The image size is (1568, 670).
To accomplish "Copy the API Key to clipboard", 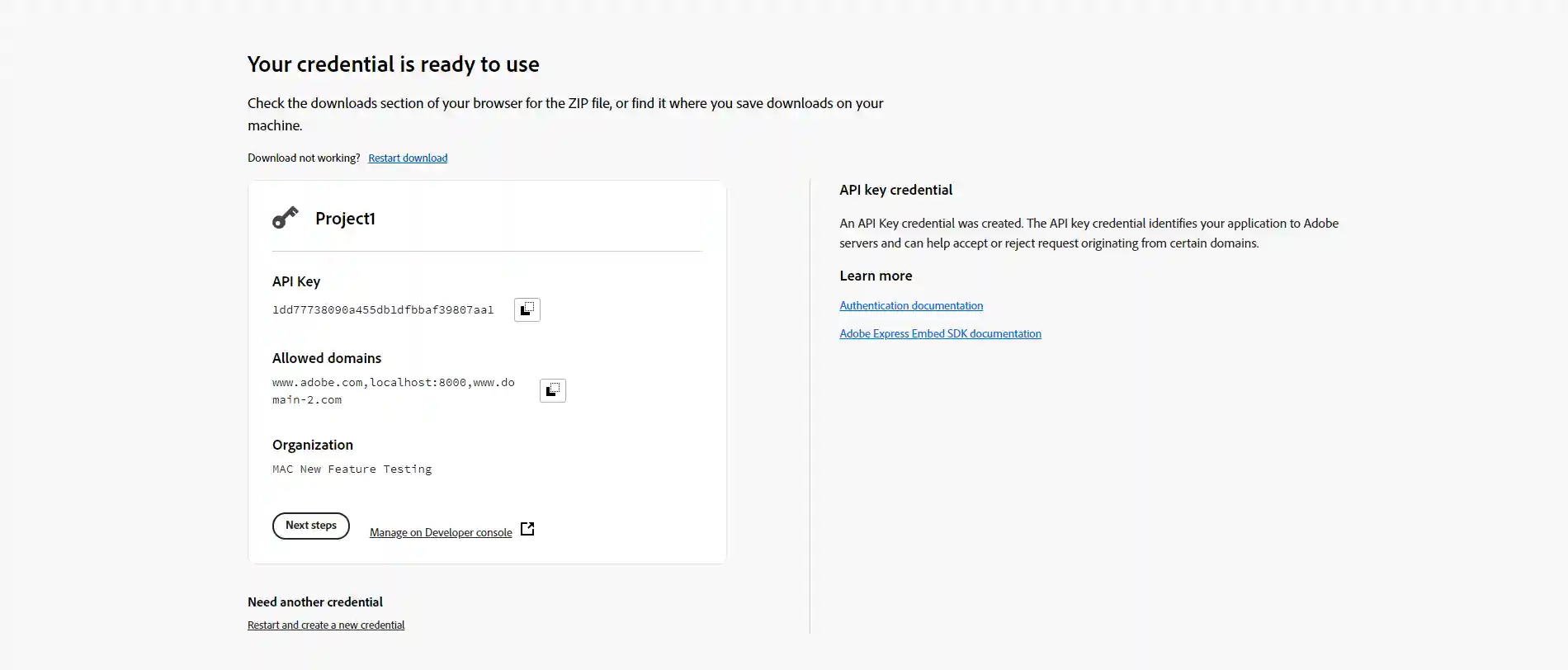I will click(x=527, y=309).
